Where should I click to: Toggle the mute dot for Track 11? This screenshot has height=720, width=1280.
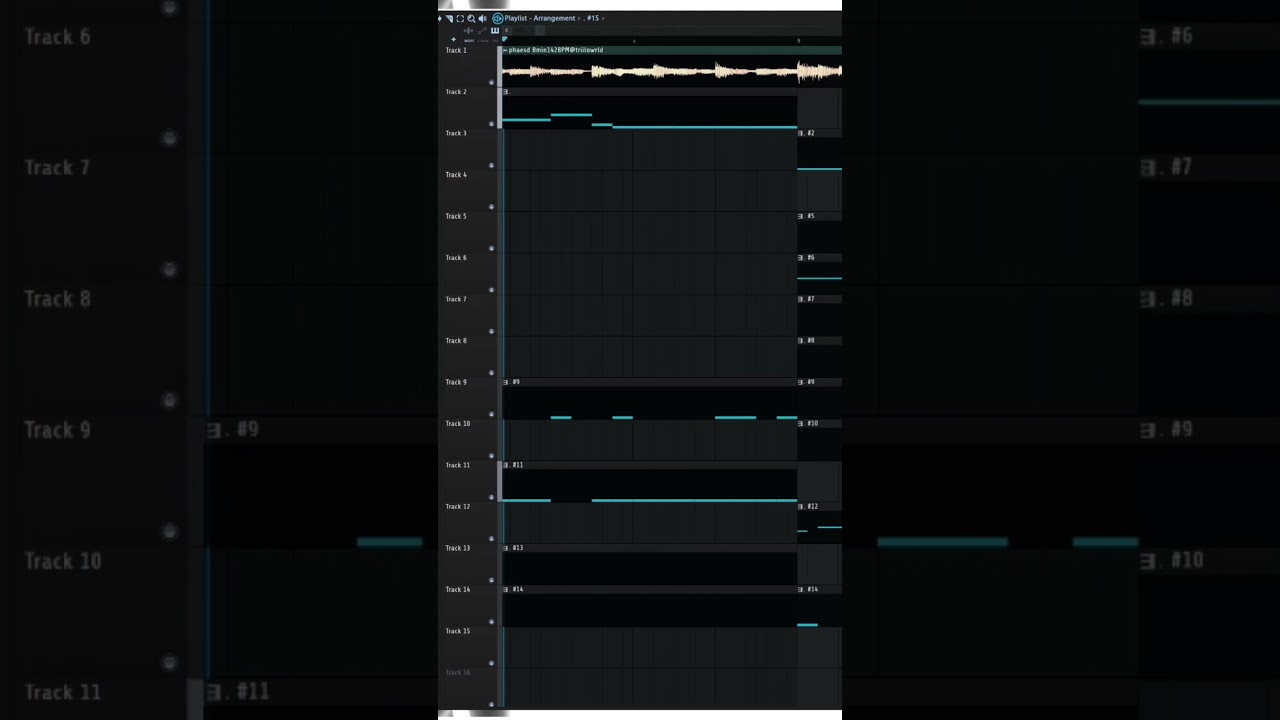(491, 497)
